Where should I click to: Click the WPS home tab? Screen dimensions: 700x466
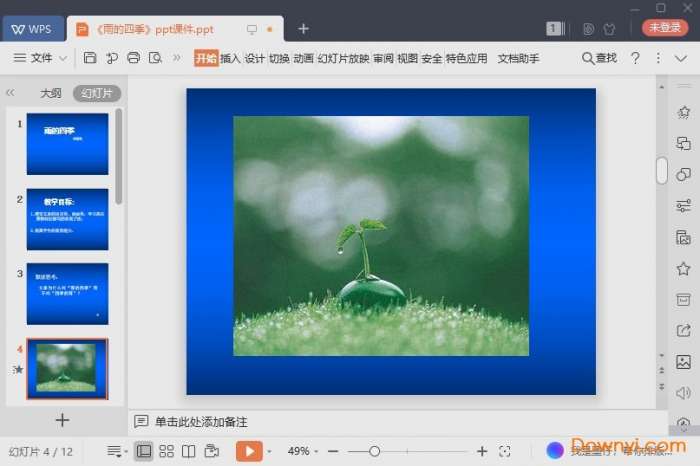[x=33, y=29]
